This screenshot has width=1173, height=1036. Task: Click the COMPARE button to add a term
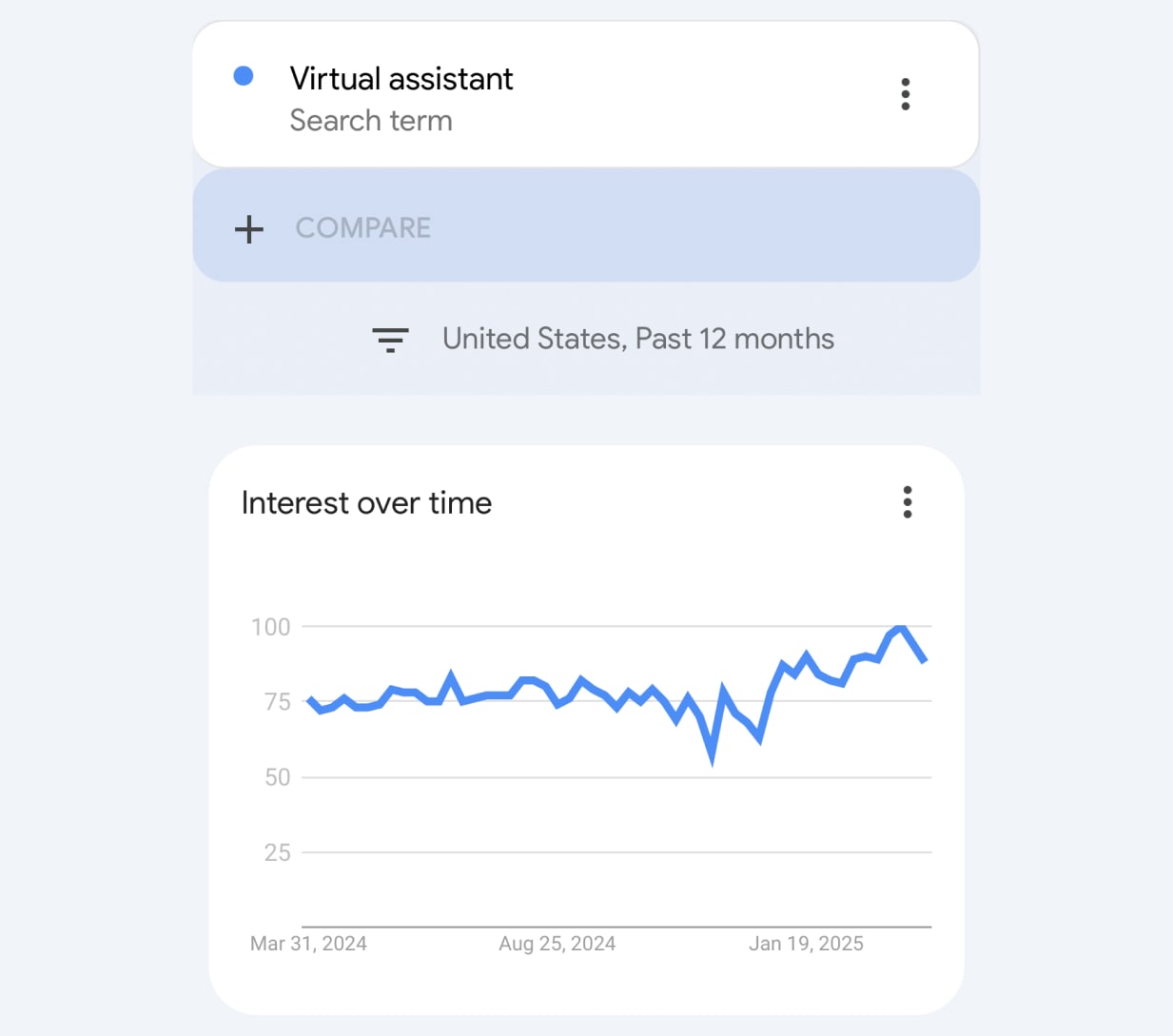(362, 228)
